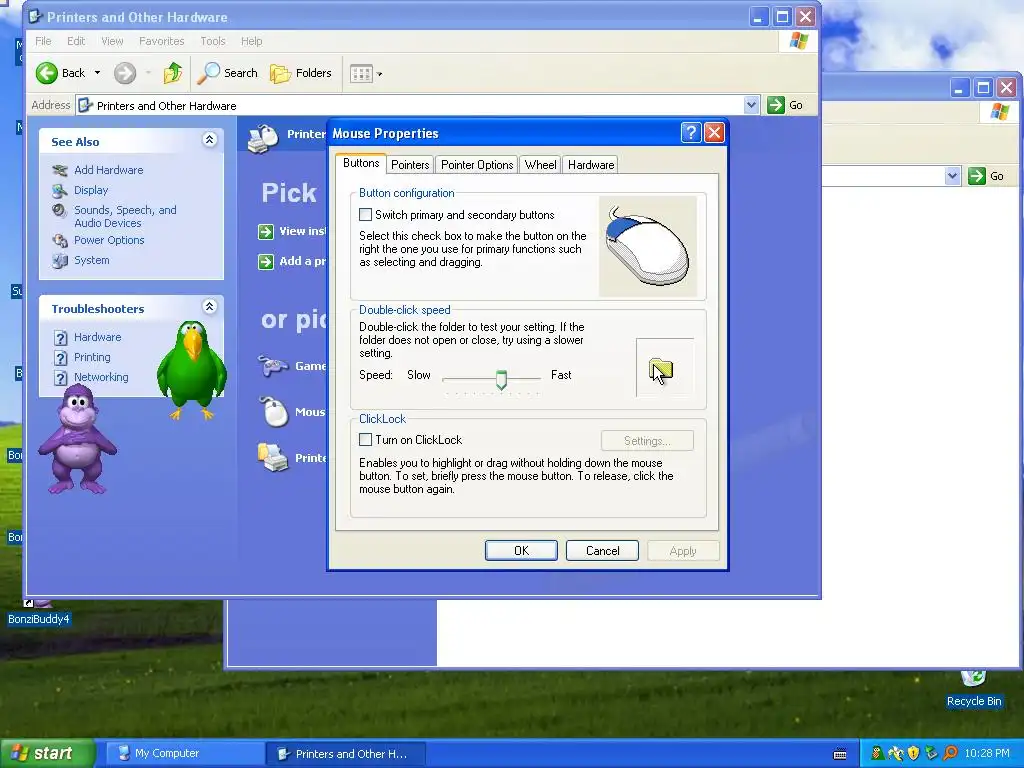Image resolution: width=1024 pixels, height=768 pixels.
Task: Click the Power Options icon
Action: (x=60, y=240)
